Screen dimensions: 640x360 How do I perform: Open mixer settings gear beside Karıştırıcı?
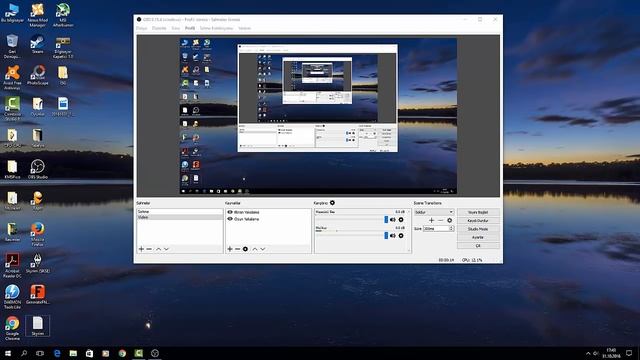(332, 203)
